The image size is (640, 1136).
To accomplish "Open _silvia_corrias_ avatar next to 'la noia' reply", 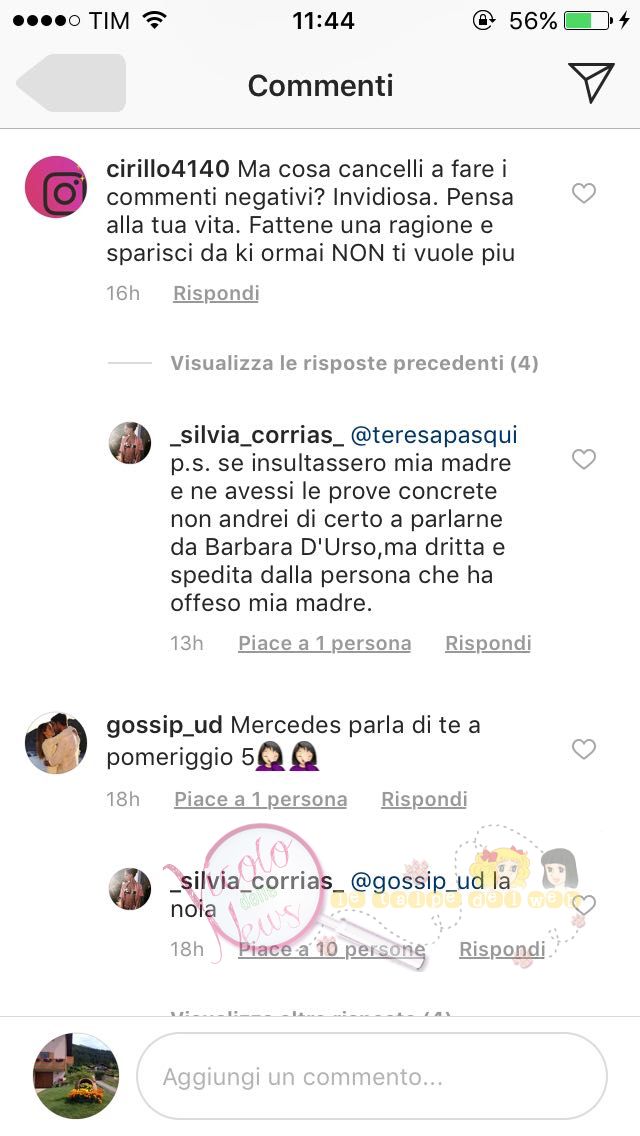I will click(x=130, y=888).
